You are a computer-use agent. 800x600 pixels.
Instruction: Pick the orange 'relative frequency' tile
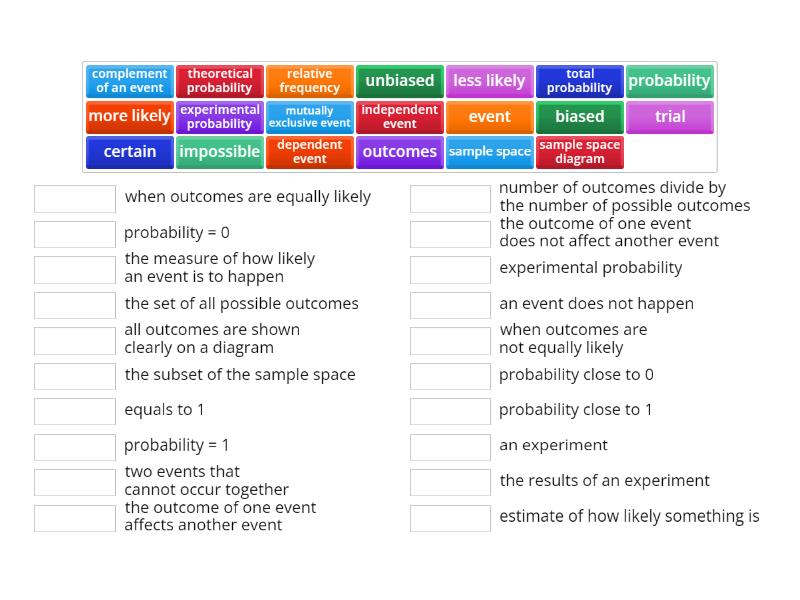pos(310,81)
